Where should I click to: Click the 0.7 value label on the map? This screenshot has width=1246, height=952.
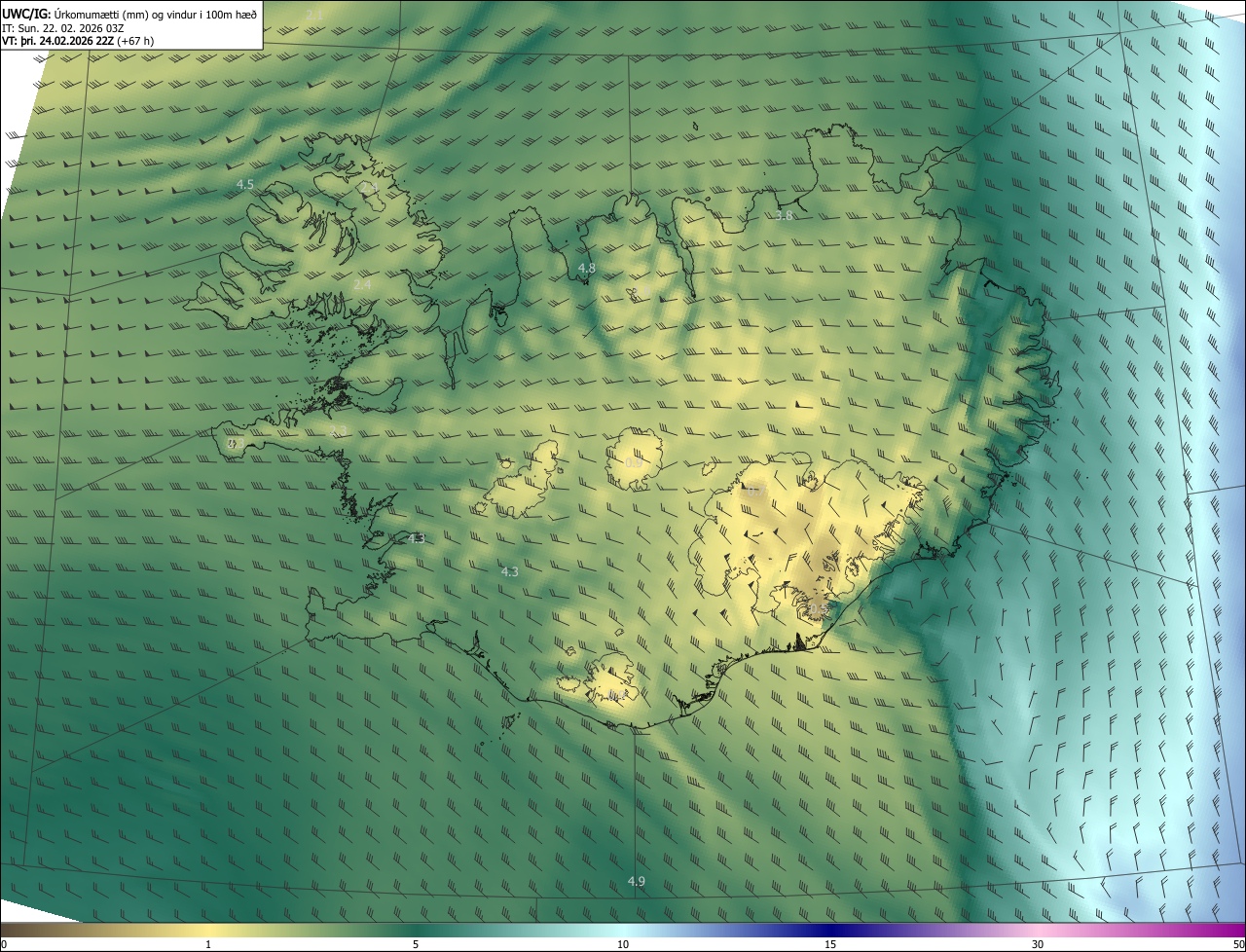click(x=754, y=493)
